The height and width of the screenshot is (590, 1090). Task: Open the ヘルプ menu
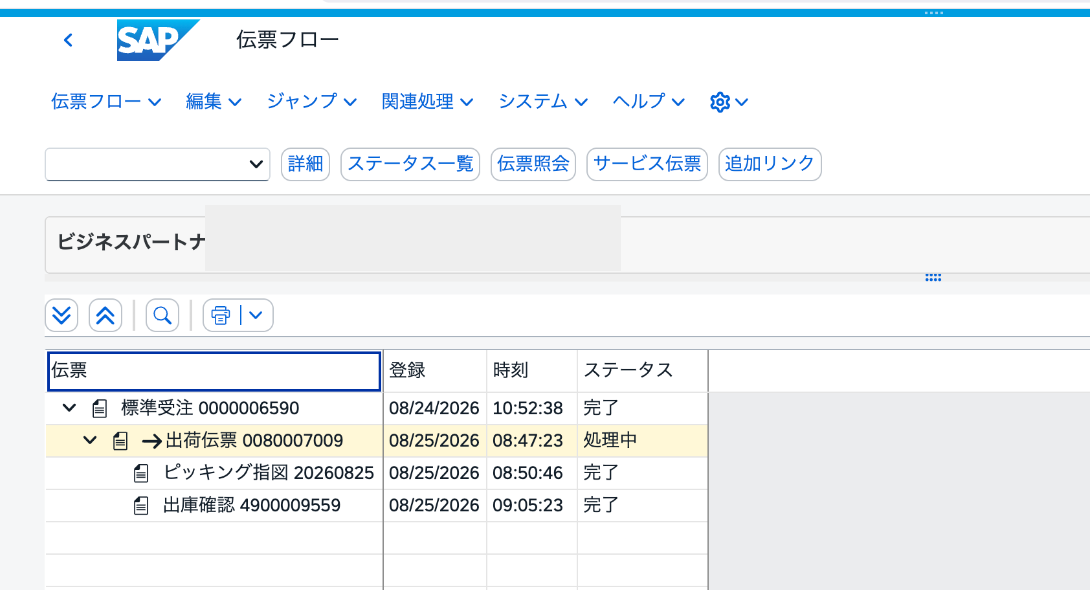(649, 101)
